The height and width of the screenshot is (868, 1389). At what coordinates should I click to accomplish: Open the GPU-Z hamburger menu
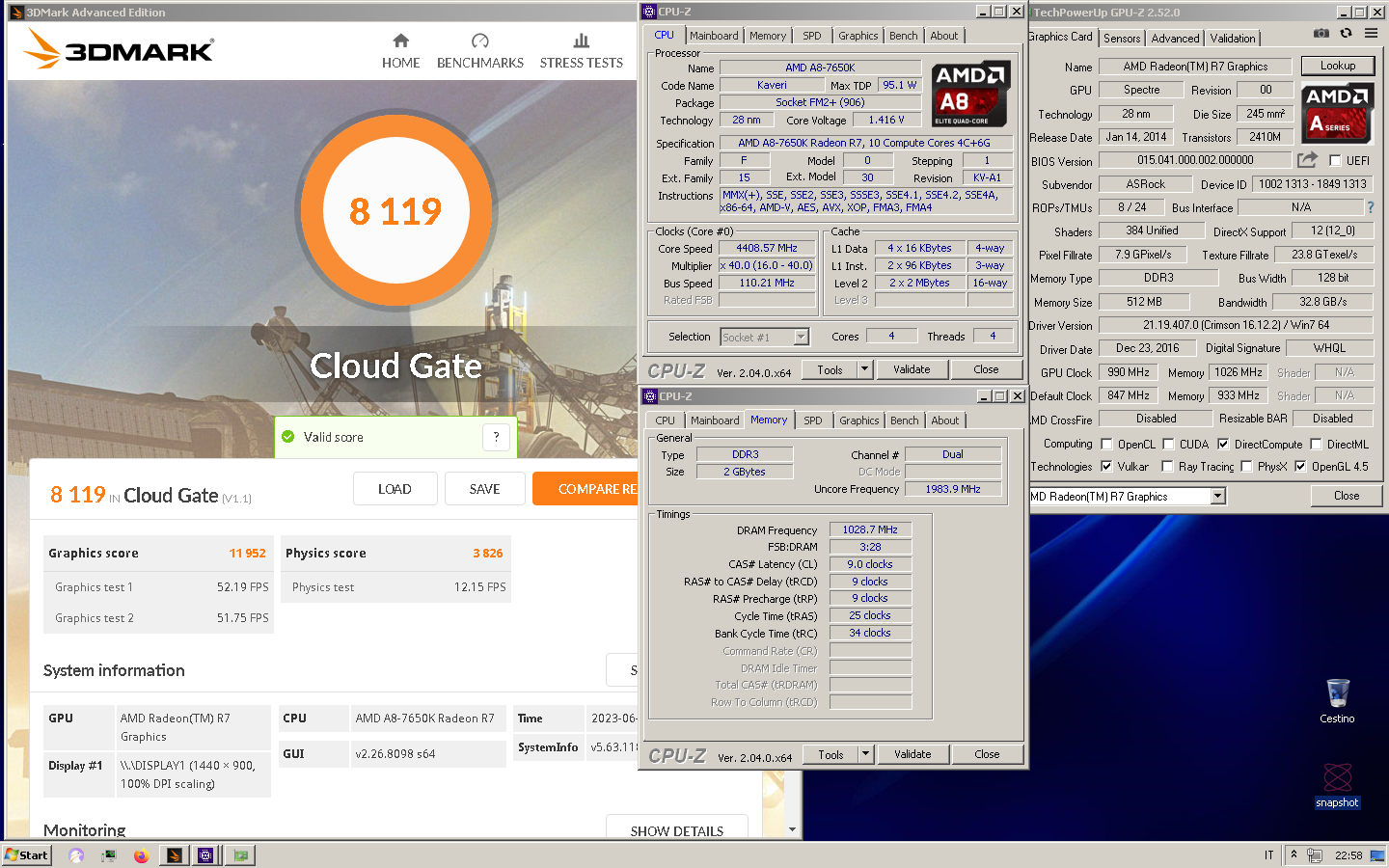point(1371,33)
